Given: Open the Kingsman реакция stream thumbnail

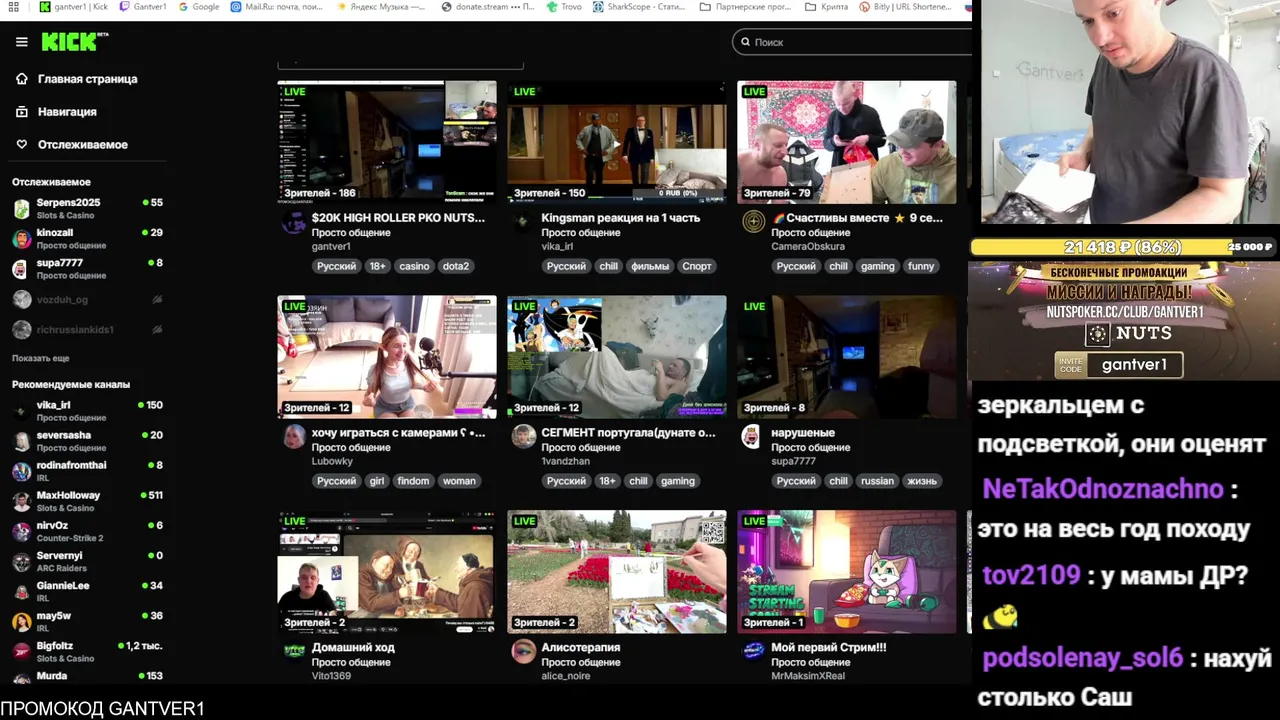Looking at the screenshot, I should (x=617, y=142).
